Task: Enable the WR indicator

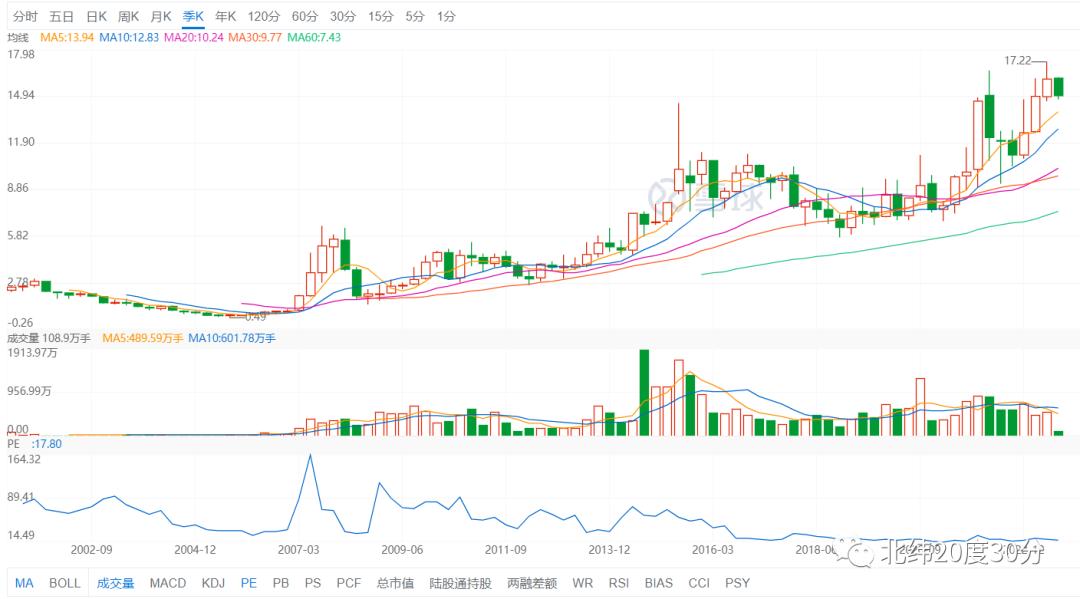Action: pos(583,583)
